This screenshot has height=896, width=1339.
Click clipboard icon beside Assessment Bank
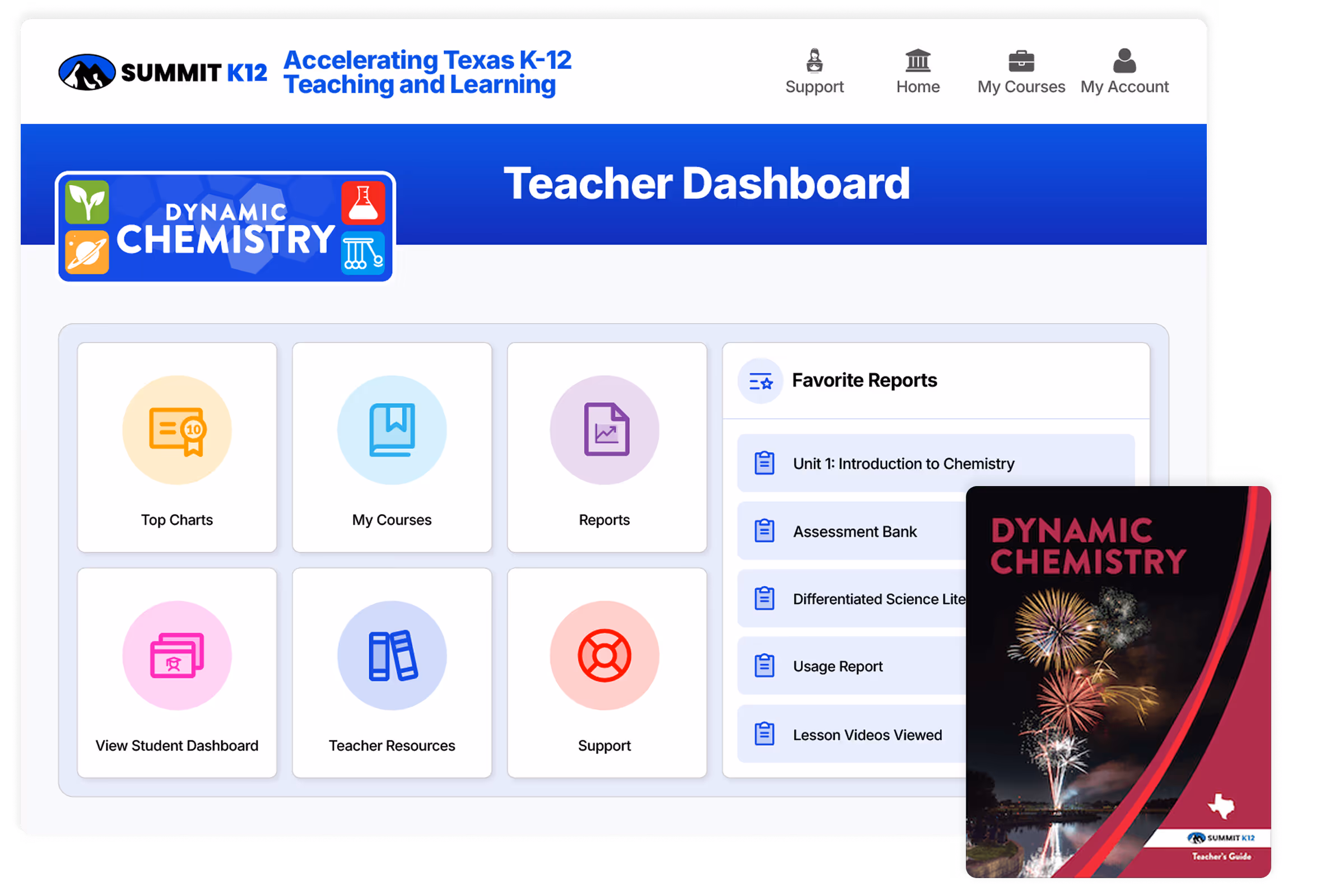[764, 531]
